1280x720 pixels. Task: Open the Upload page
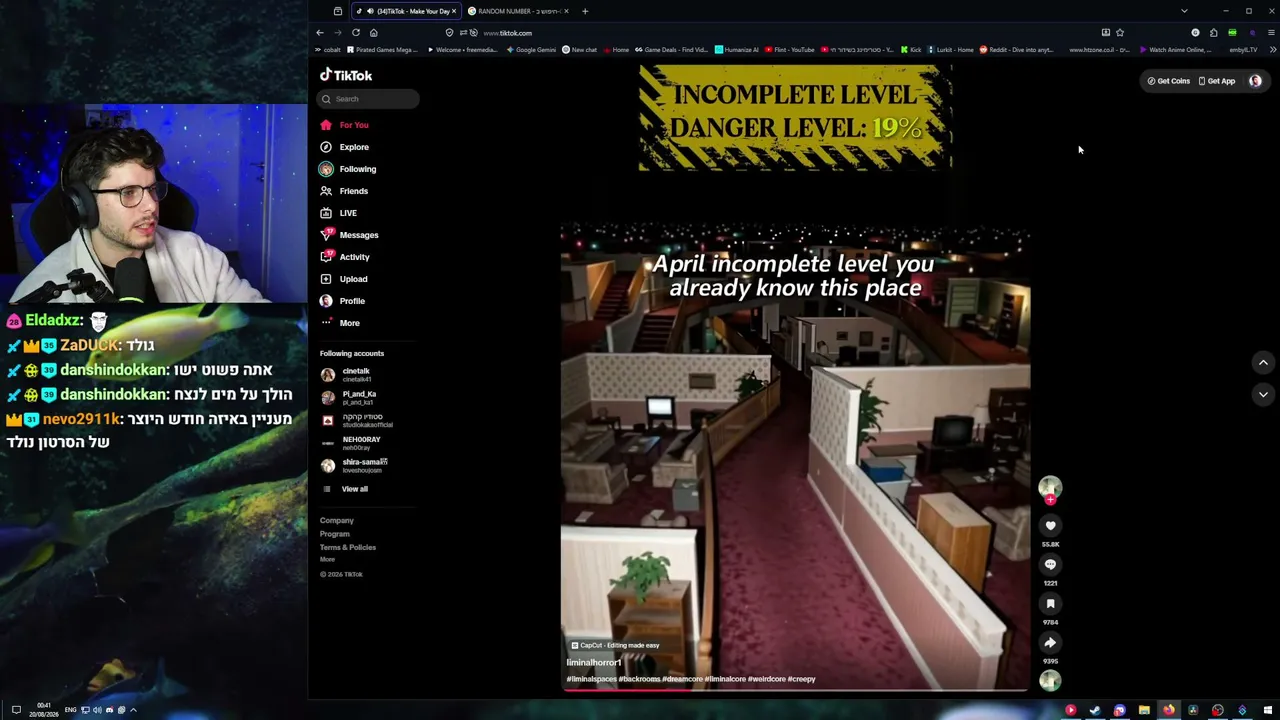[x=344, y=279]
